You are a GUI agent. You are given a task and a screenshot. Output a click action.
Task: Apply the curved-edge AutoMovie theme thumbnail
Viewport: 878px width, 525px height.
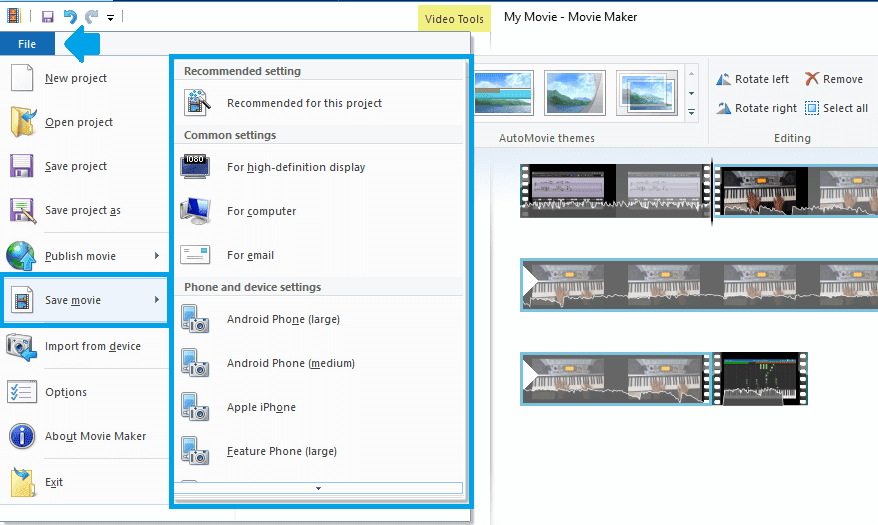click(575, 93)
